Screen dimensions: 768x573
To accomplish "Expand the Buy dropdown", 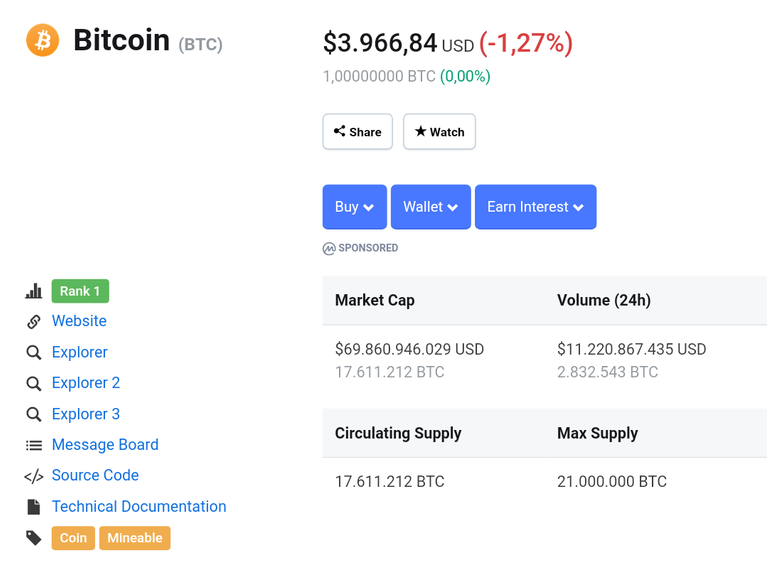I will (355, 207).
